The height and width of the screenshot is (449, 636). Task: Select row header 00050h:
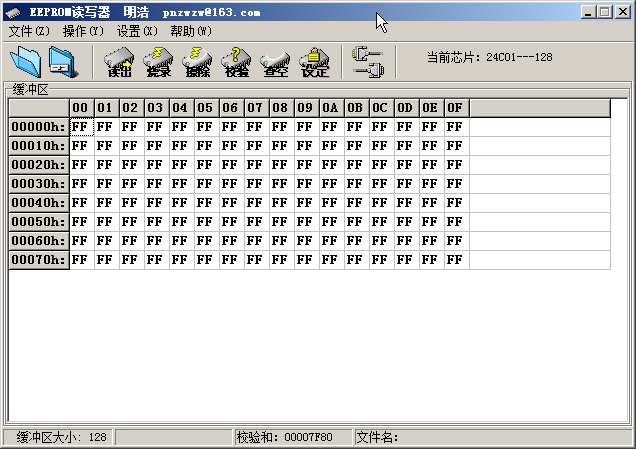(39, 221)
